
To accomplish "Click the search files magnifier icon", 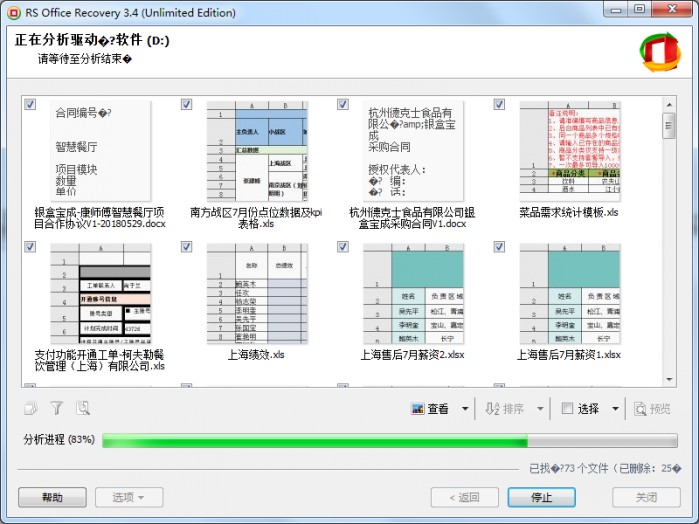I will pos(83,408).
